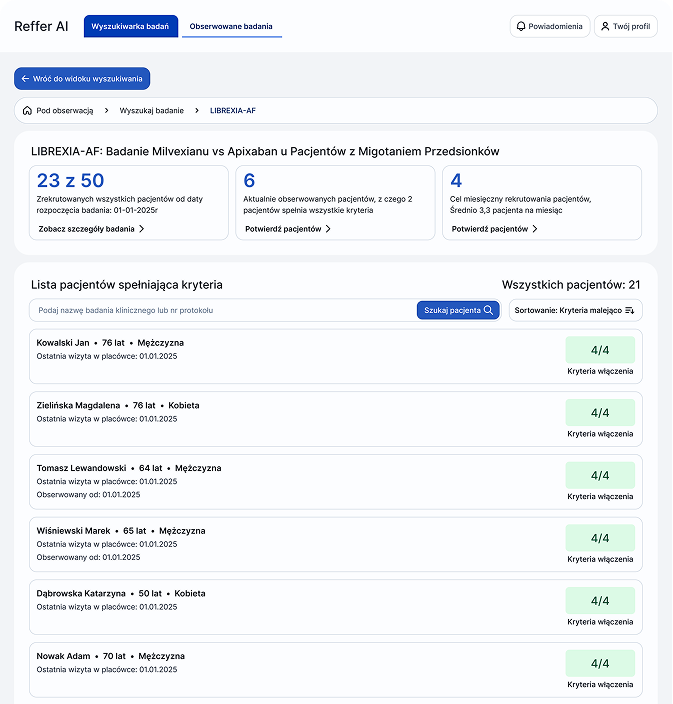Open the Wyszukiwarka badań tab

pyautogui.click(x=131, y=26)
